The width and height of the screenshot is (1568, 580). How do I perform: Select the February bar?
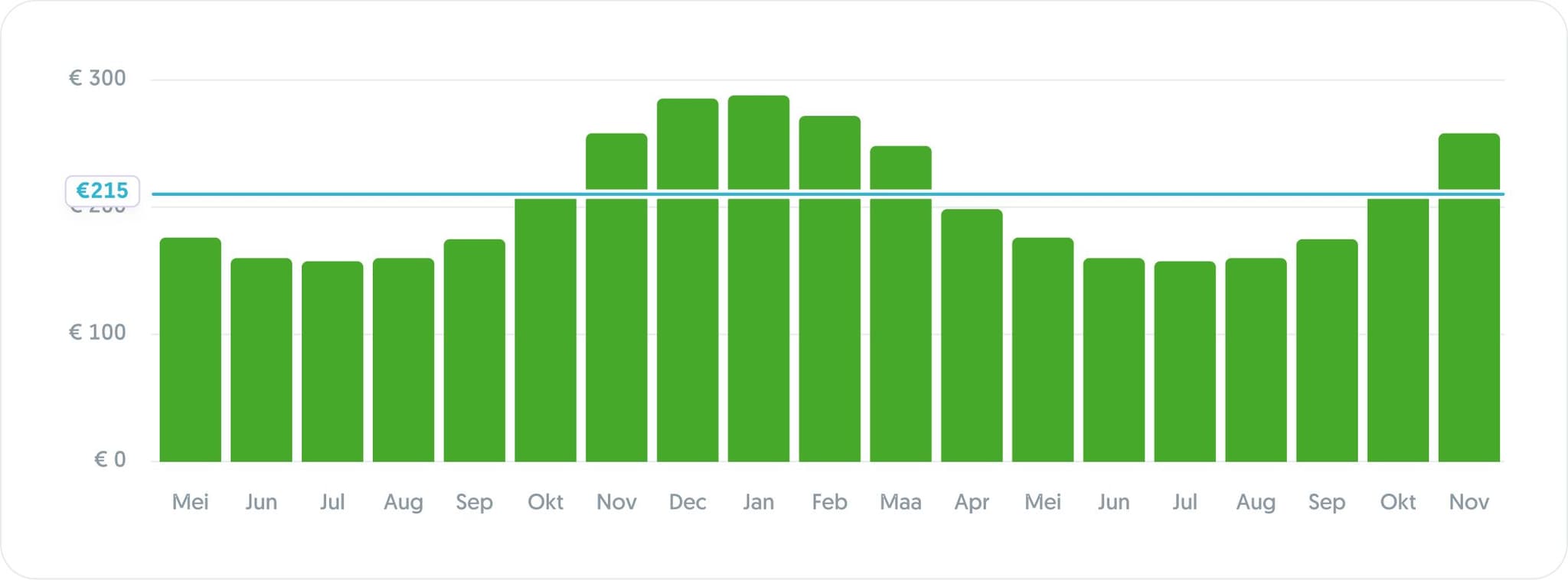click(829, 306)
